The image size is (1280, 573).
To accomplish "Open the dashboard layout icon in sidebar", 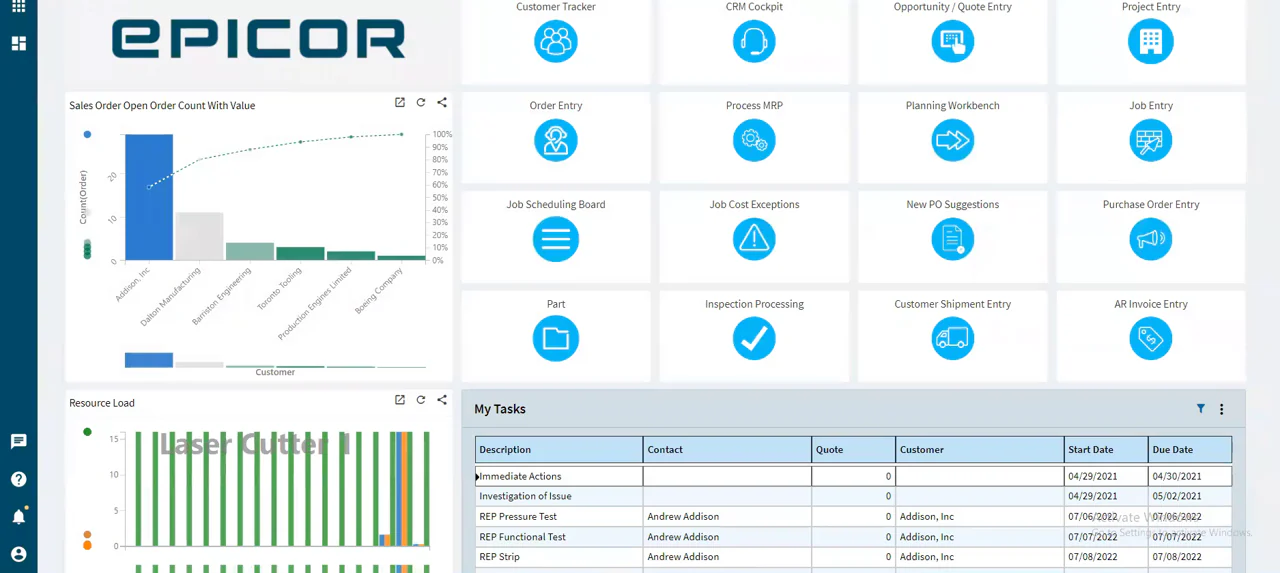I will click(x=18, y=43).
